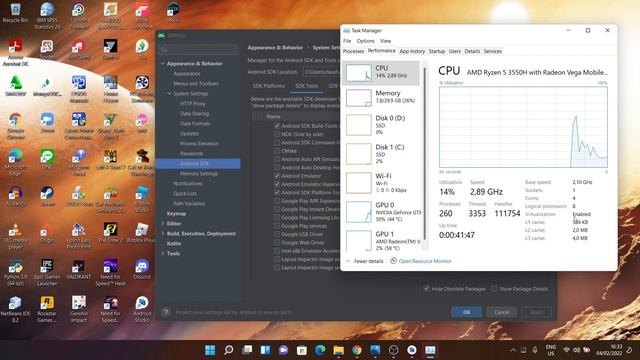Launch The Crew 2 desktop shortcut
The width and height of the screenshot is (640, 360).
[111, 233]
